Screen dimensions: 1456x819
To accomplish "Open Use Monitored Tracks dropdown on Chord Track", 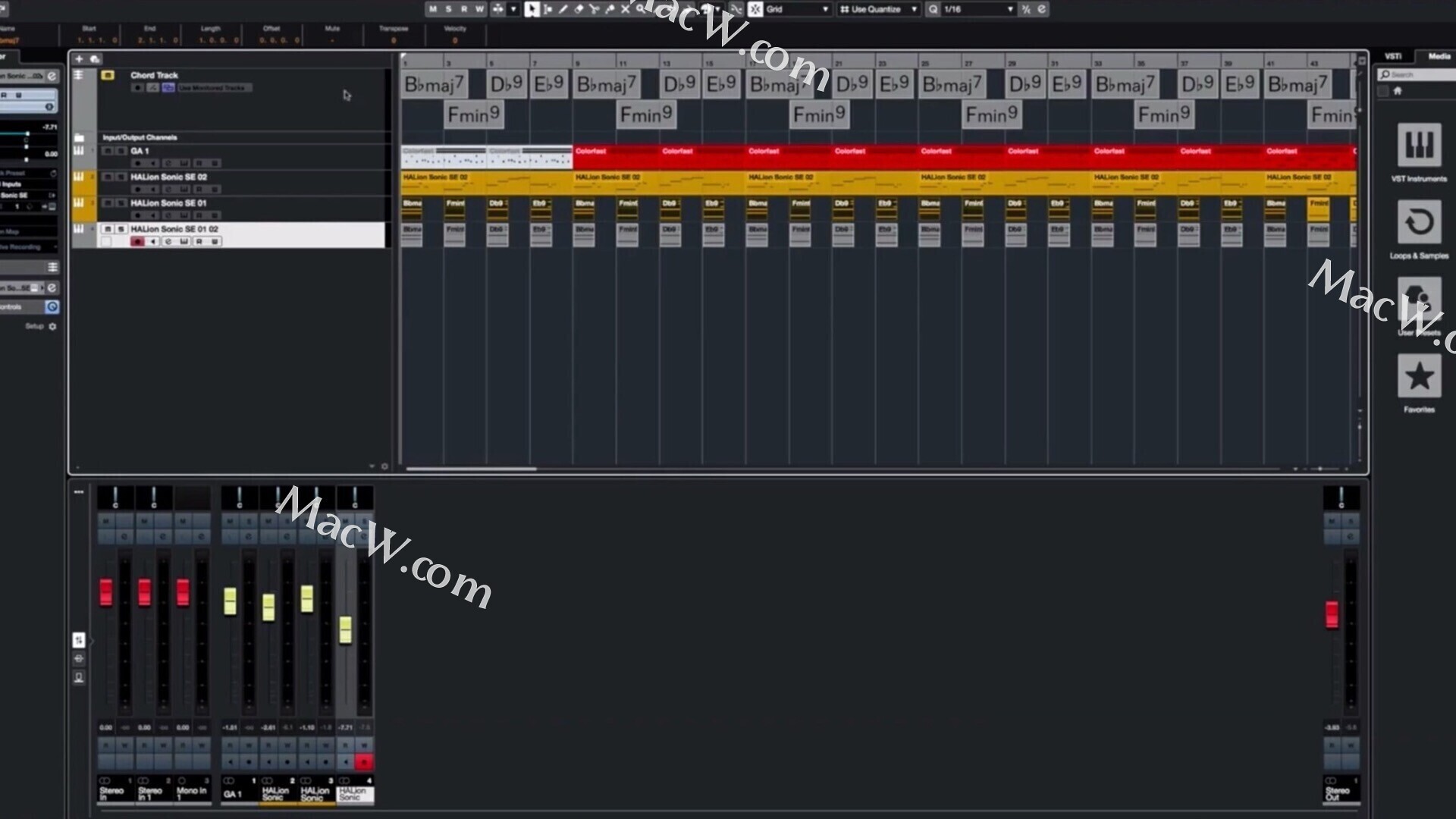I will [215, 88].
